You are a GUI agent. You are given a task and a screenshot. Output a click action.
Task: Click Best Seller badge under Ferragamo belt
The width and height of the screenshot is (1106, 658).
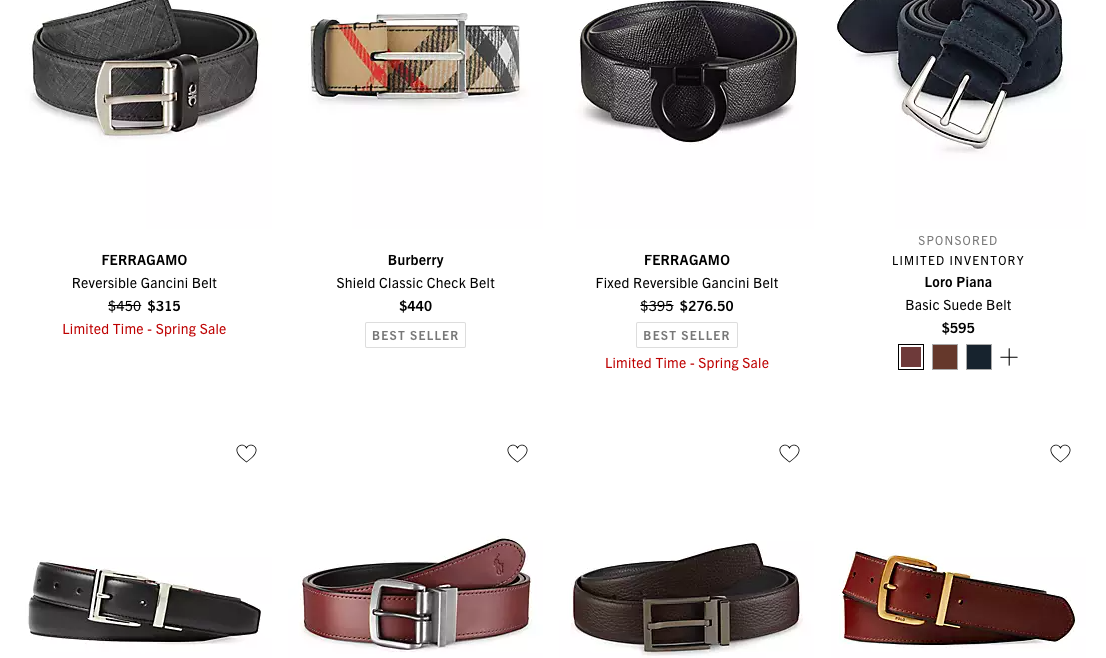tap(686, 335)
